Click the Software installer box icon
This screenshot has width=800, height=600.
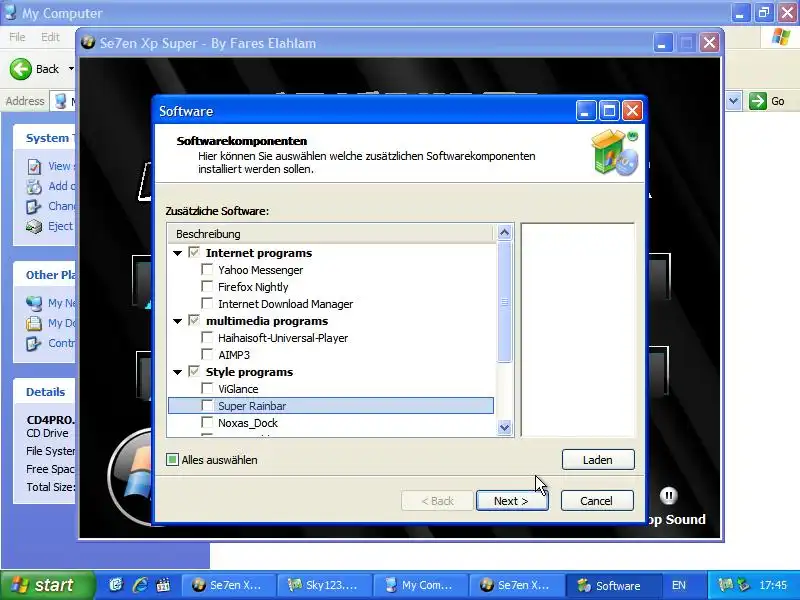tap(615, 153)
